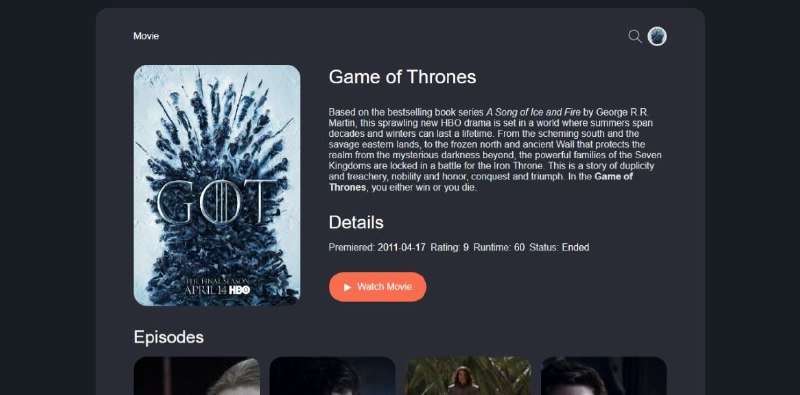Select the second episode thumbnail
Image resolution: width=800 pixels, height=395 pixels.
click(333, 376)
